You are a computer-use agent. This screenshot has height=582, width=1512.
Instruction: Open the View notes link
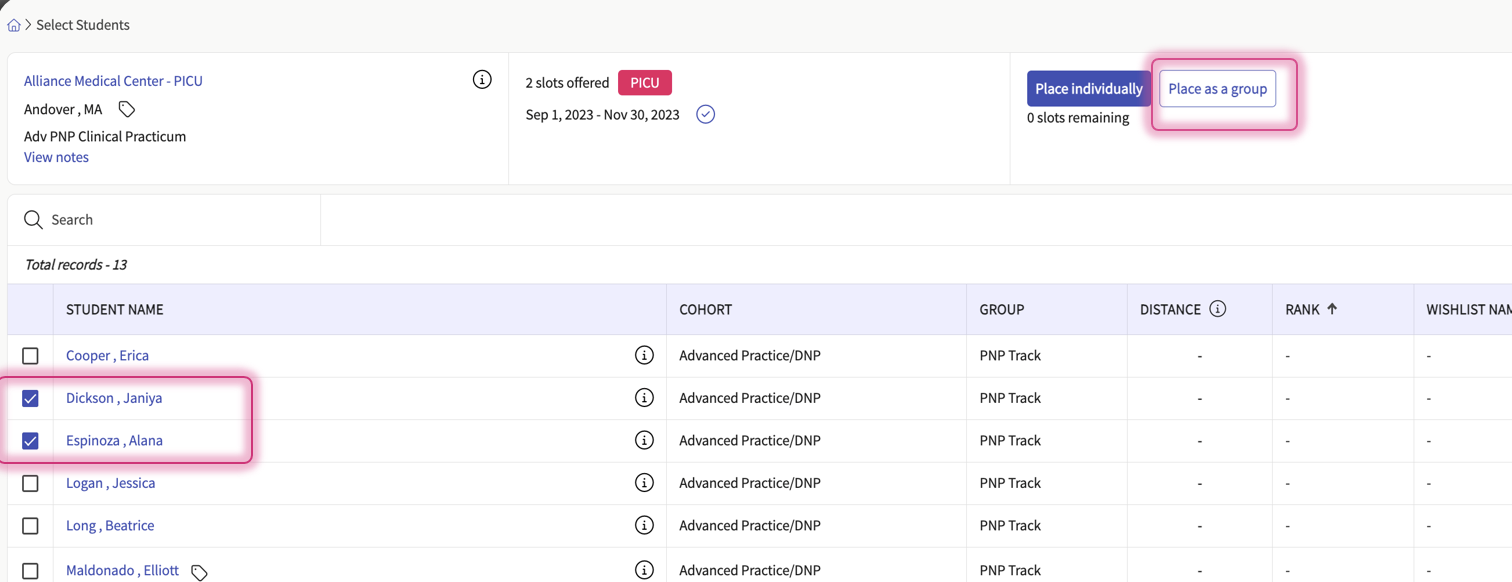pyautogui.click(x=56, y=157)
